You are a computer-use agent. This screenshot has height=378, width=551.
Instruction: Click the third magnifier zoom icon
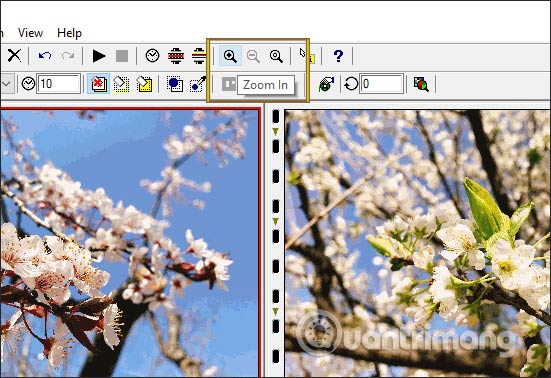point(276,56)
